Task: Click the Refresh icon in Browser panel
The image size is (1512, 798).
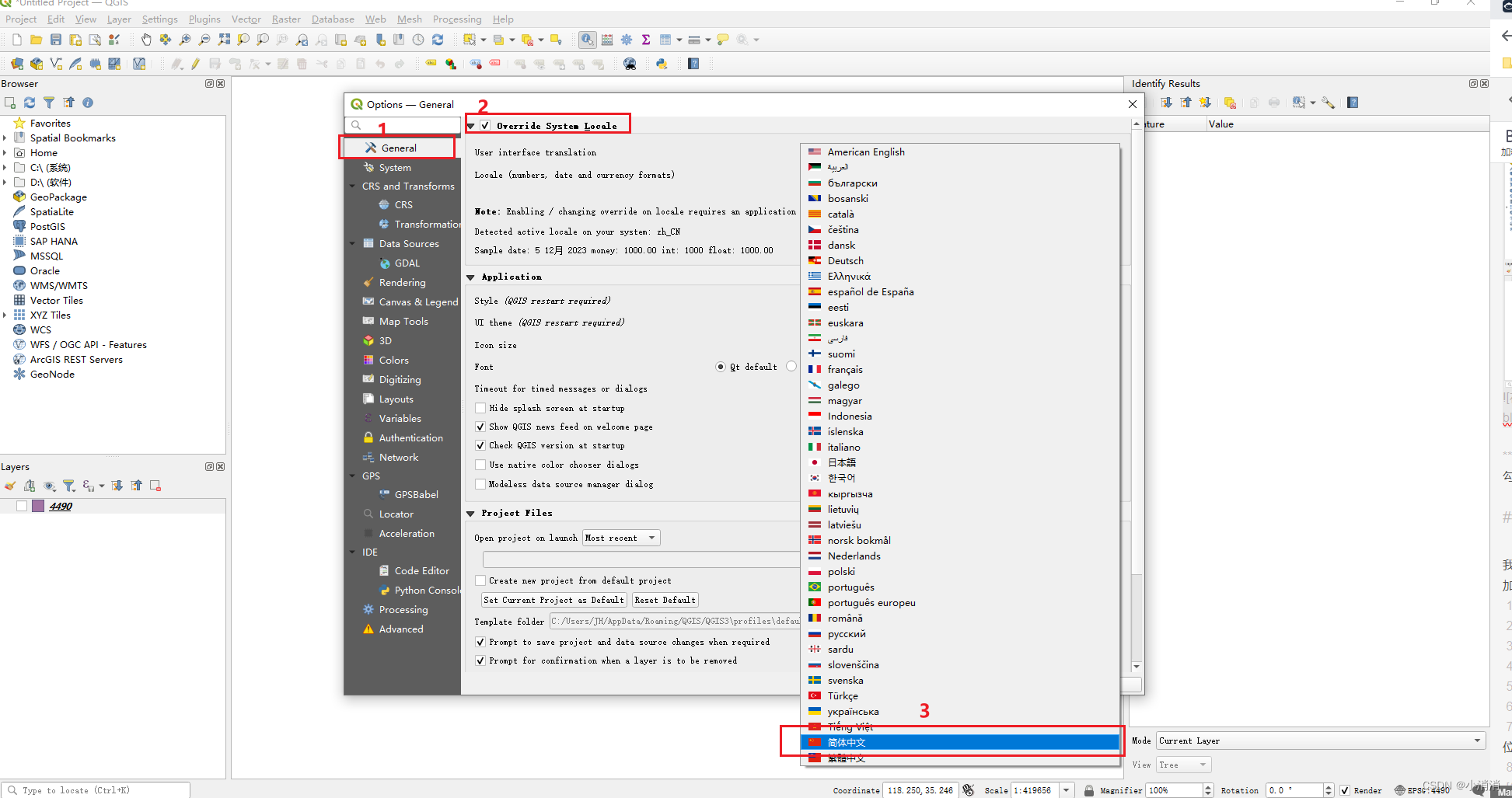Action: tap(30, 103)
